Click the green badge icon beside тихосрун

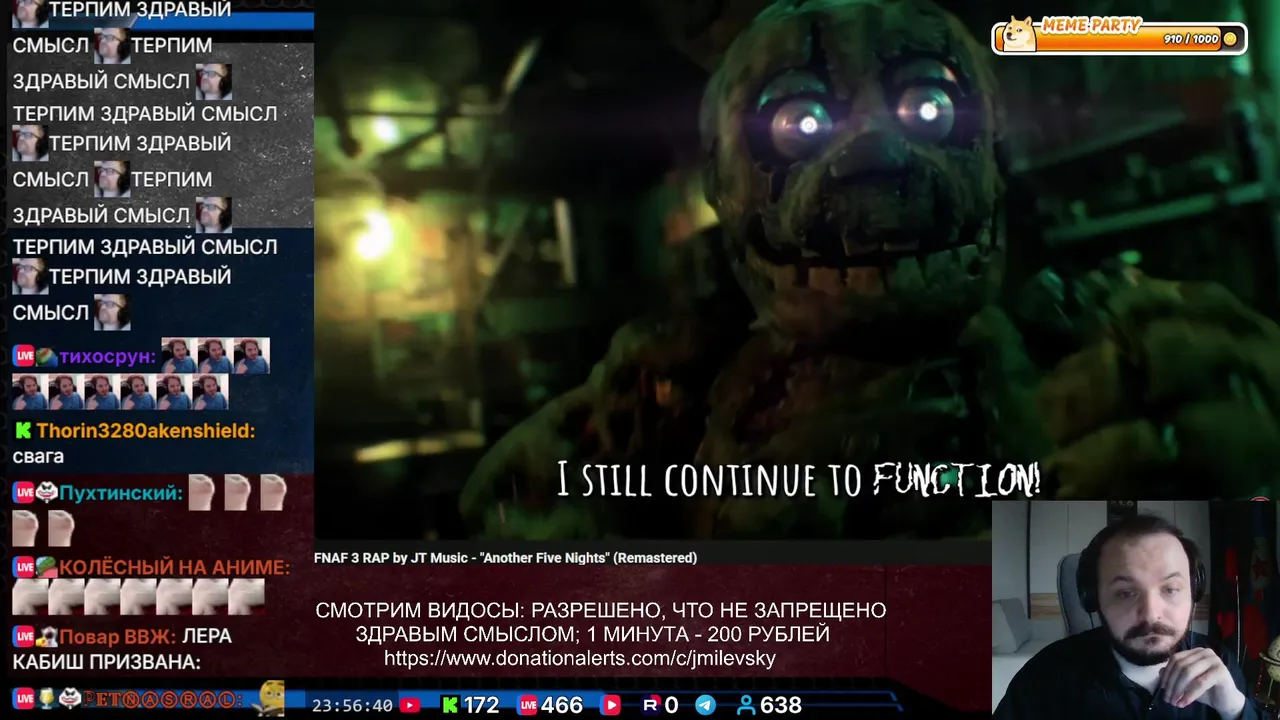(x=46, y=356)
